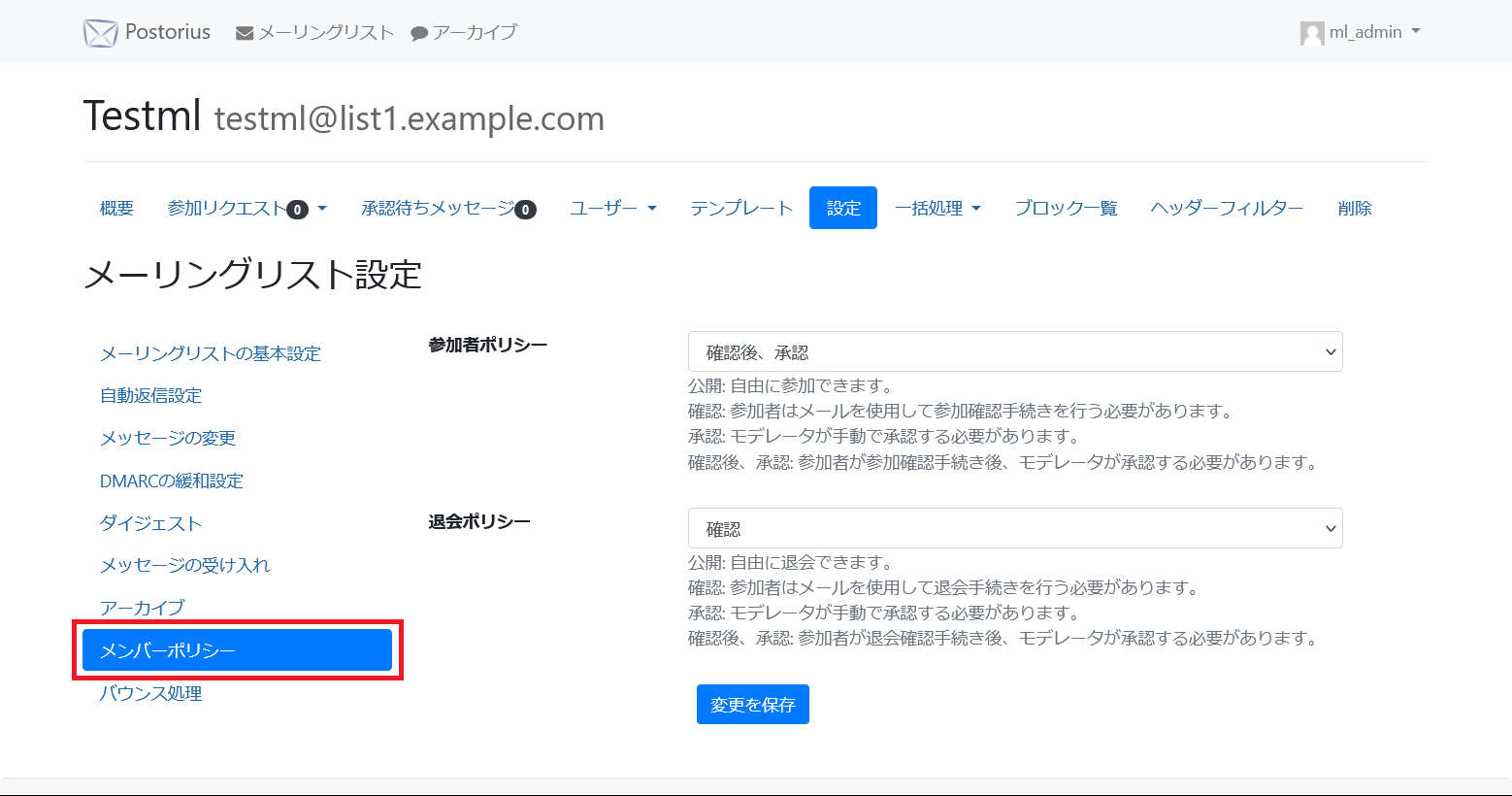The image size is (1512, 796).
Task: Open 自動返信設定 in the sidebar
Action: pos(151,395)
